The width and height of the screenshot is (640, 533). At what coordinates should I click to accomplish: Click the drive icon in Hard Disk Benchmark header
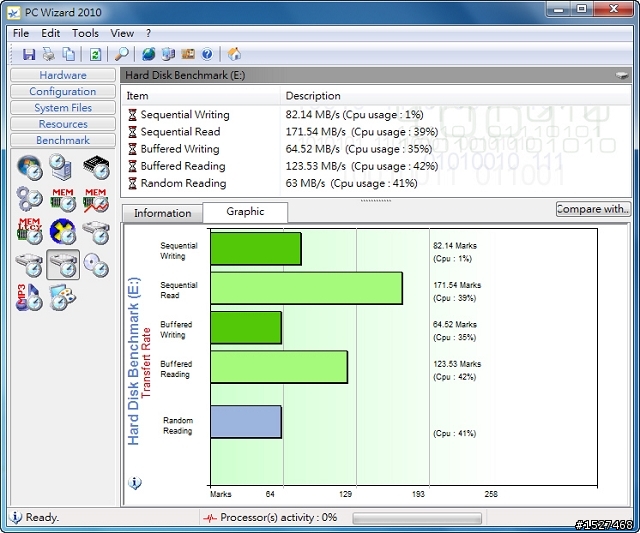point(621,75)
